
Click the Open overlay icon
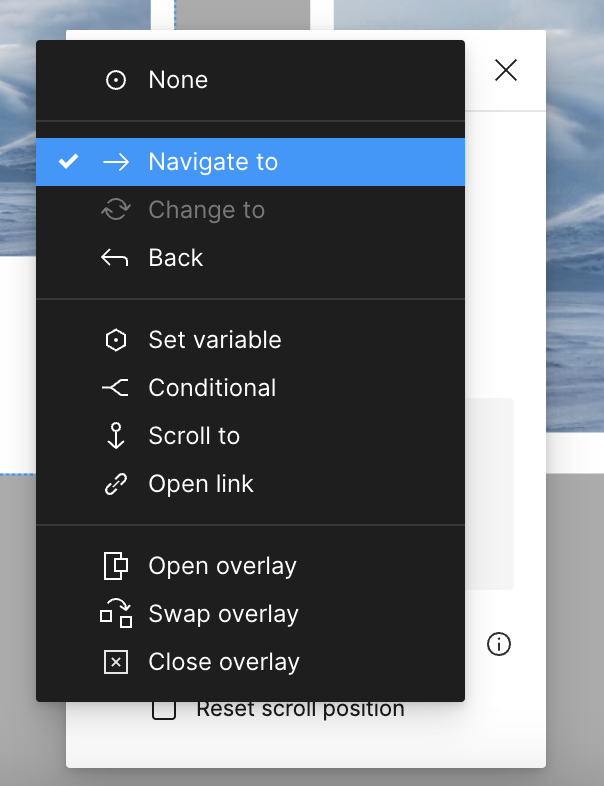coord(116,566)
